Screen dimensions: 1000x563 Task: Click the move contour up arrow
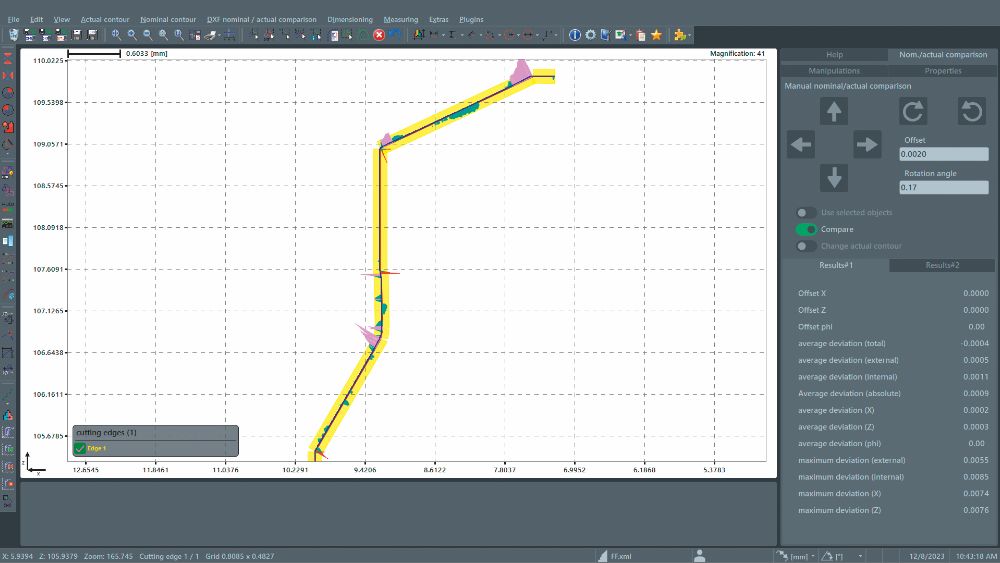click(x=834, y=112)
